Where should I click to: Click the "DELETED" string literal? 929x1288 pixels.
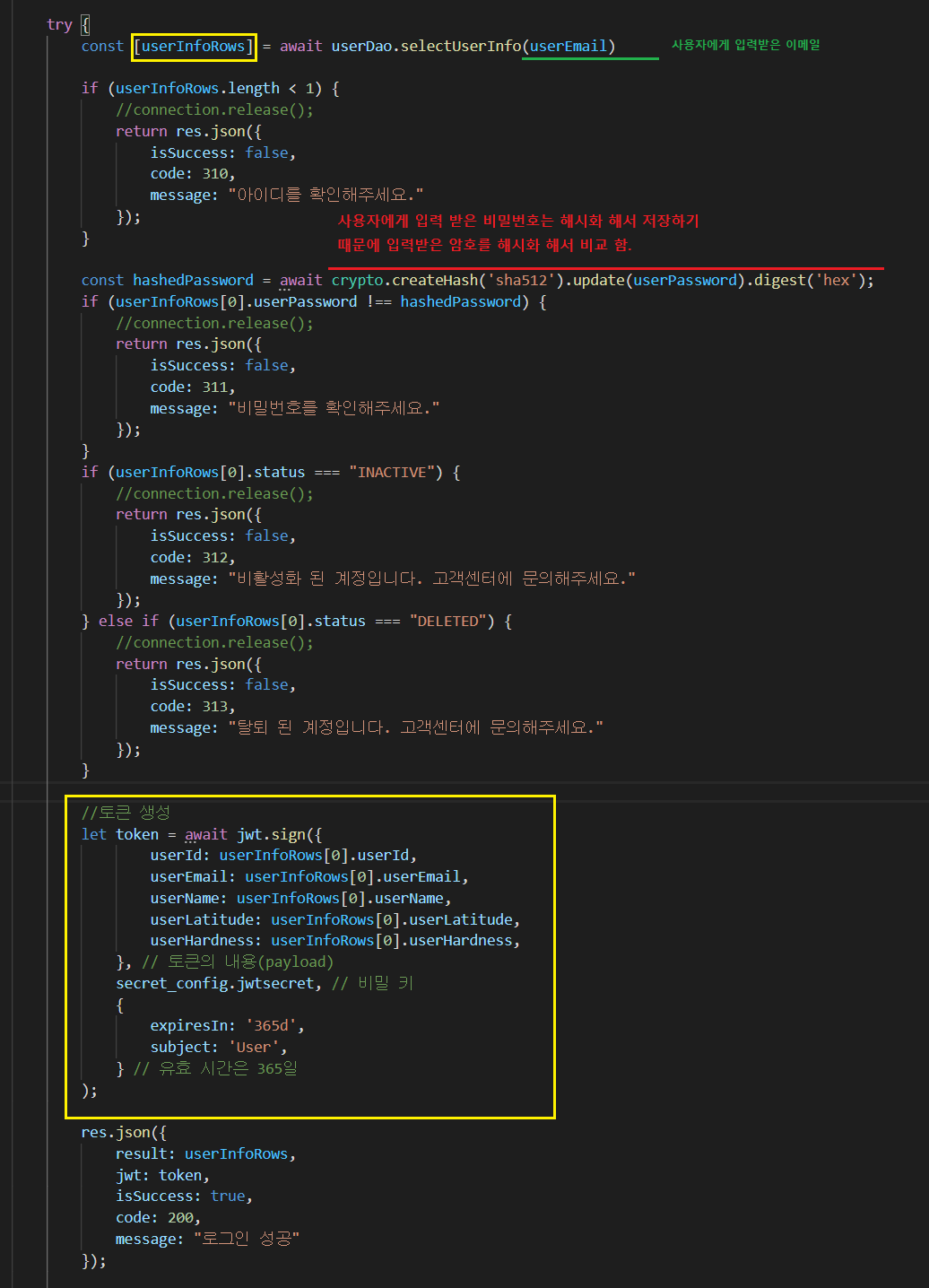(x=448, y=621)
